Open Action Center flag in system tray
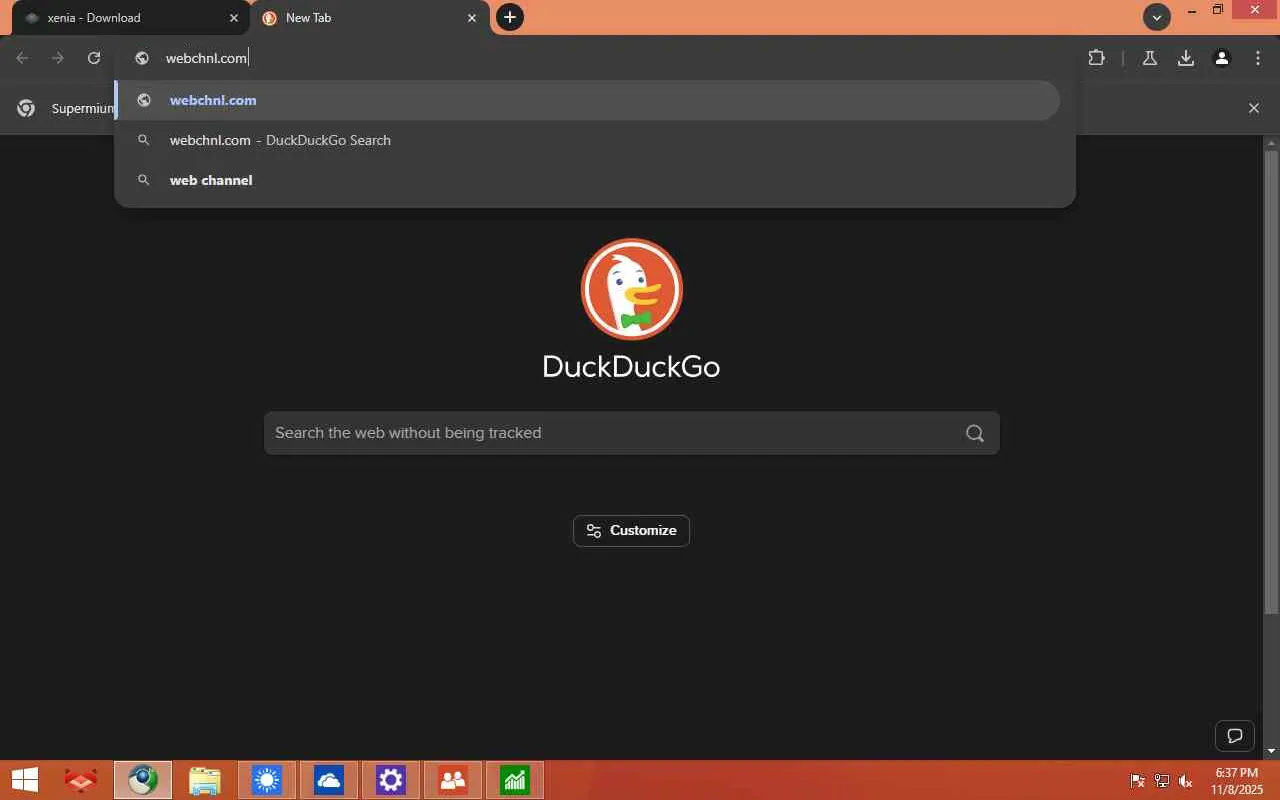This screenshot has height=800, width=1280. coord(1138,781)
